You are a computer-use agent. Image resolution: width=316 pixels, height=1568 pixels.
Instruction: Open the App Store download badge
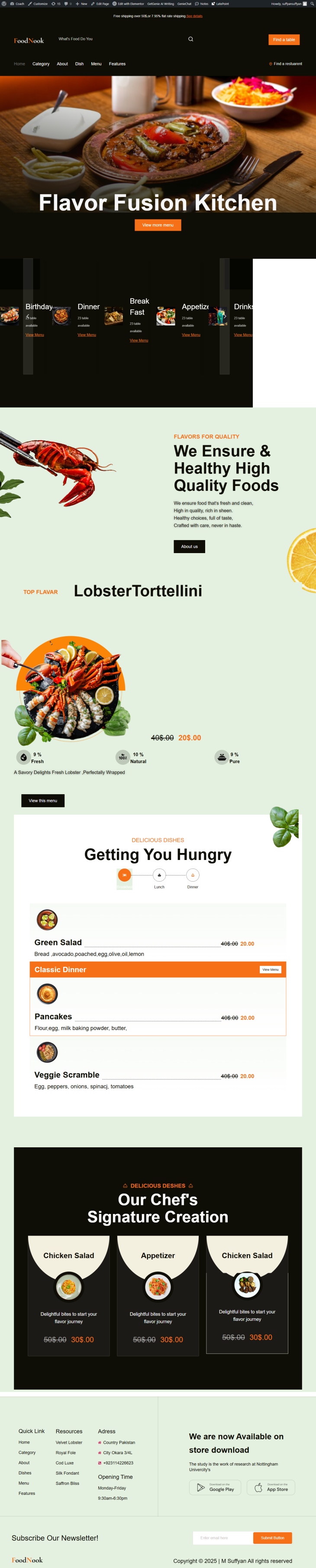pos(271,1487)
